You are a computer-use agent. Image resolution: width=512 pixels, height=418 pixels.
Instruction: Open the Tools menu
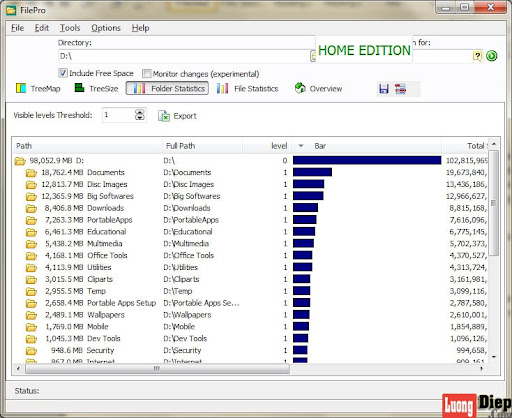pyautogui.click(x=70, y=28)
